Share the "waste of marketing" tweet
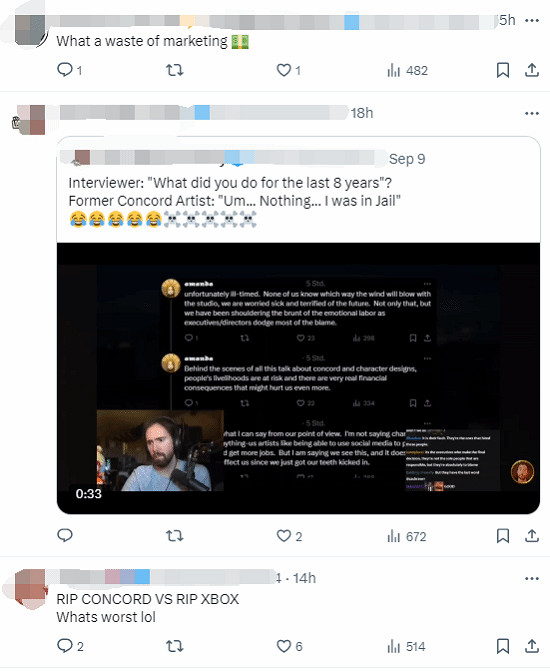Image resolution: width=550 pixels, height=671 pixels. coord(532,70)
